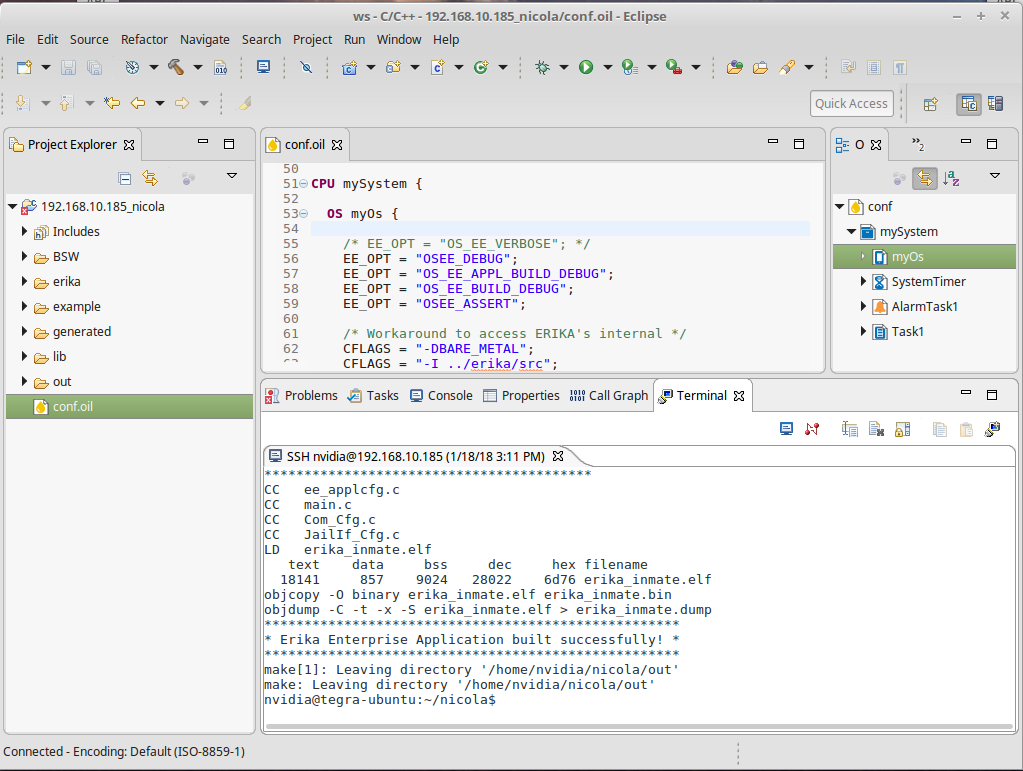Switch to the Problems tab
Screen dimensions: 1023x771
301,396
